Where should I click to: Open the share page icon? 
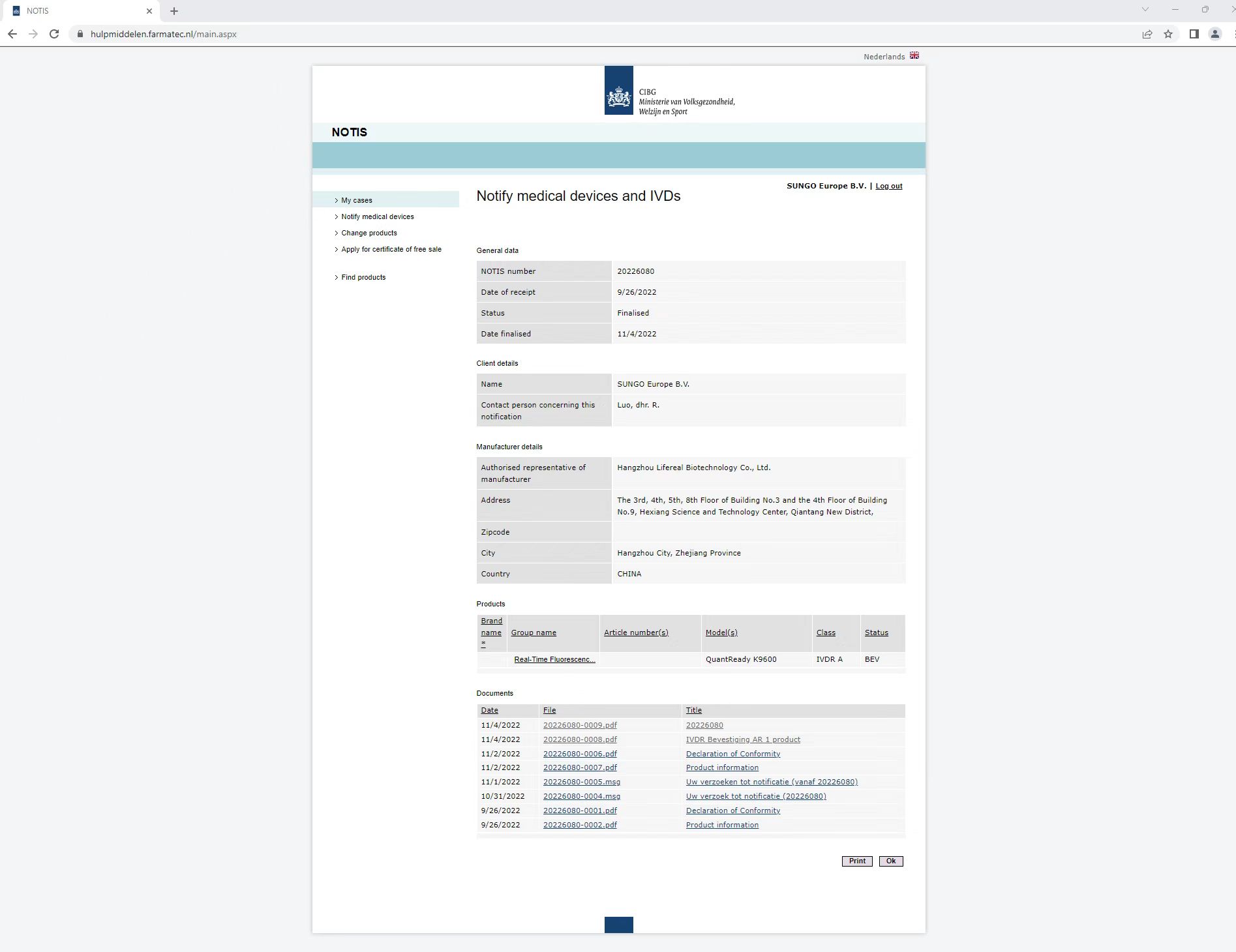(1147, 34)
